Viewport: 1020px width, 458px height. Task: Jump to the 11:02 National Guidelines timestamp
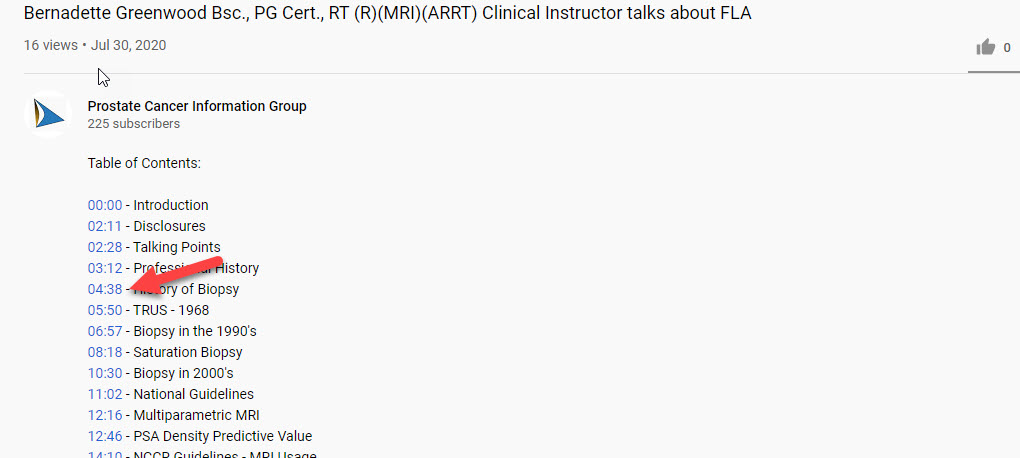105,394
